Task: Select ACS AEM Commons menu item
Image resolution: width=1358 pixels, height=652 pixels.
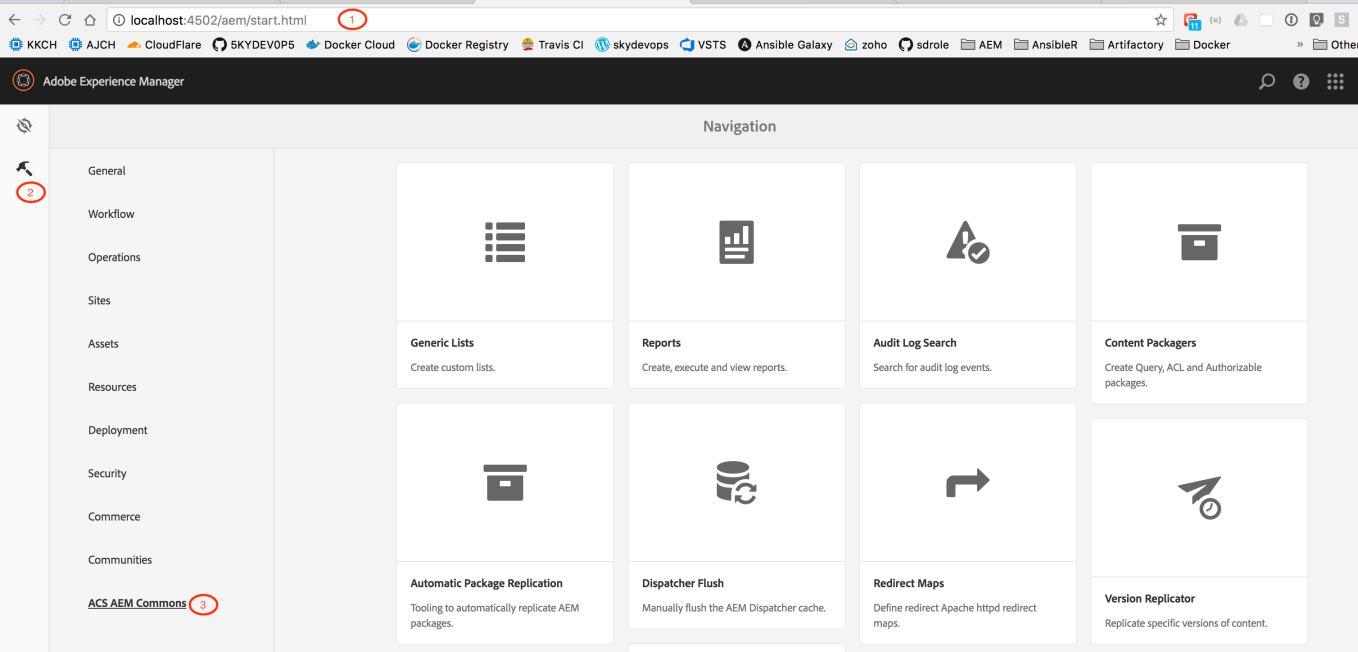Action: click(x=137, y=603)
